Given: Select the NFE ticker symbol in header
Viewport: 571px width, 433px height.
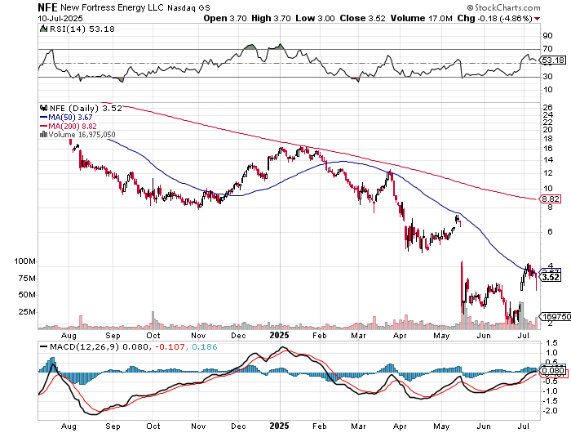Looking at the screenshot, I should coord(47,7).
